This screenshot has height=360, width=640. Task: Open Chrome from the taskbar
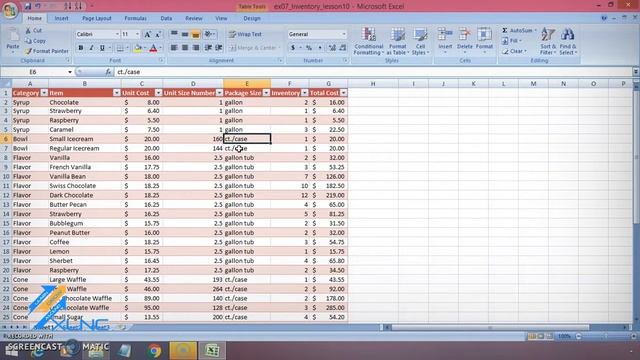click(x=154, y=351)
